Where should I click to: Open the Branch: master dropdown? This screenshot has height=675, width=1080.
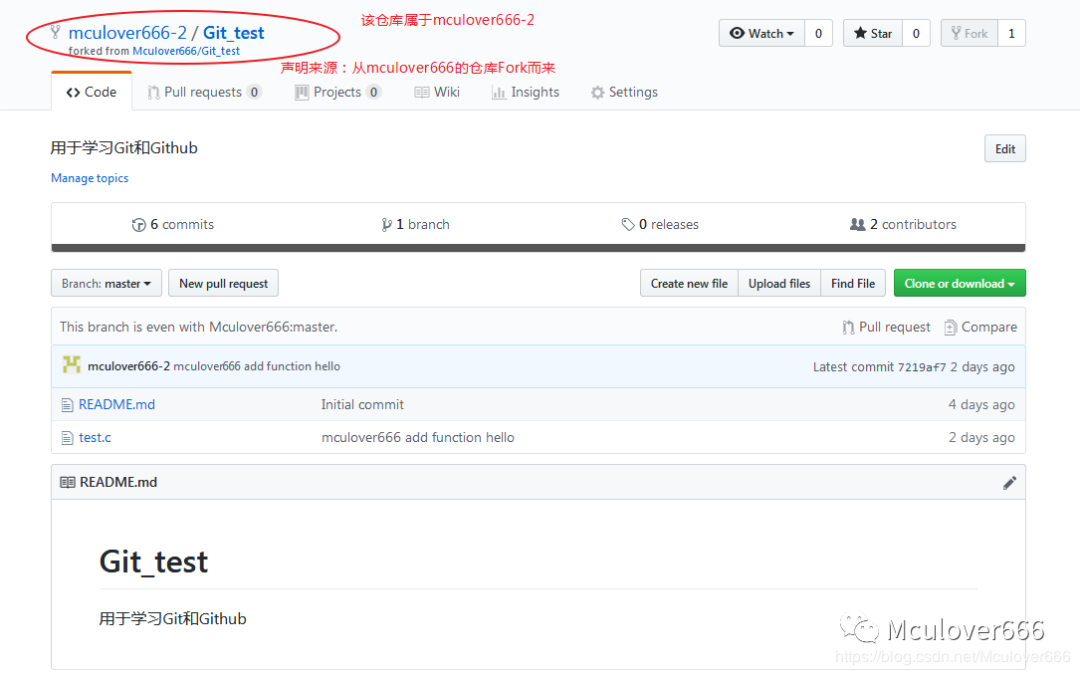pyautogui.click(x=106, y=283)
